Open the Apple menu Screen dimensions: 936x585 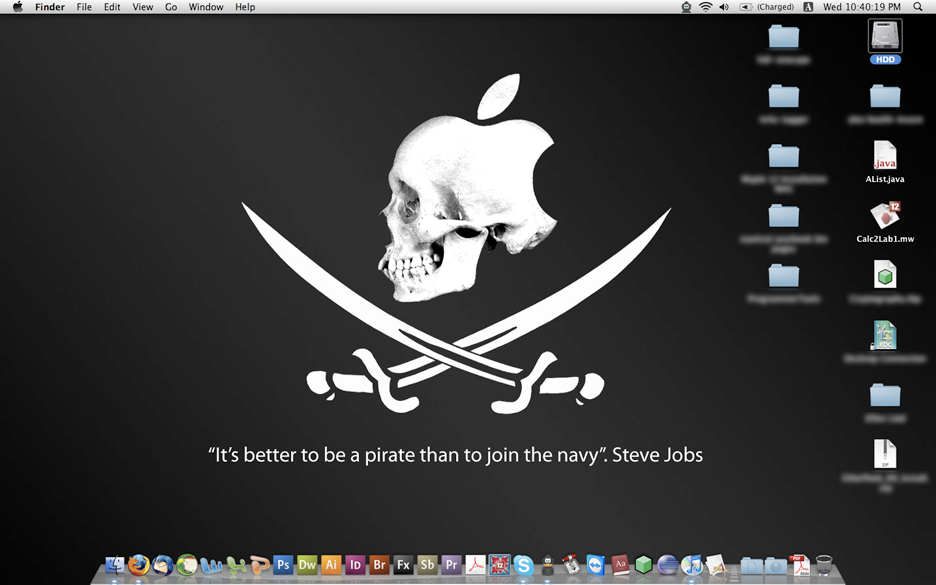(x=18, y=7)
